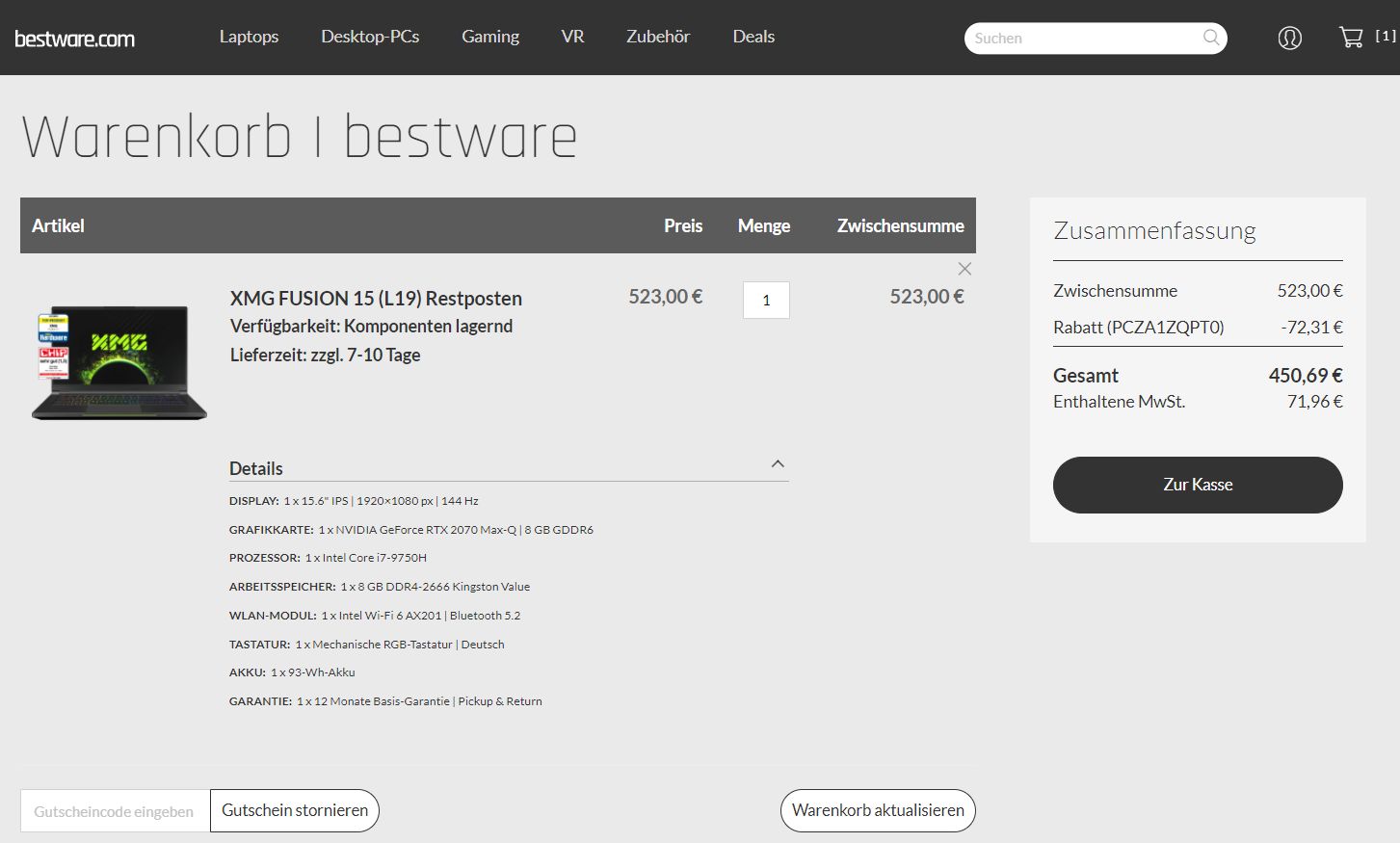Click the MwSt. amount 71,96 €
The image size is (1400, 843).
pyautogui.click(x=1314, y=402)
